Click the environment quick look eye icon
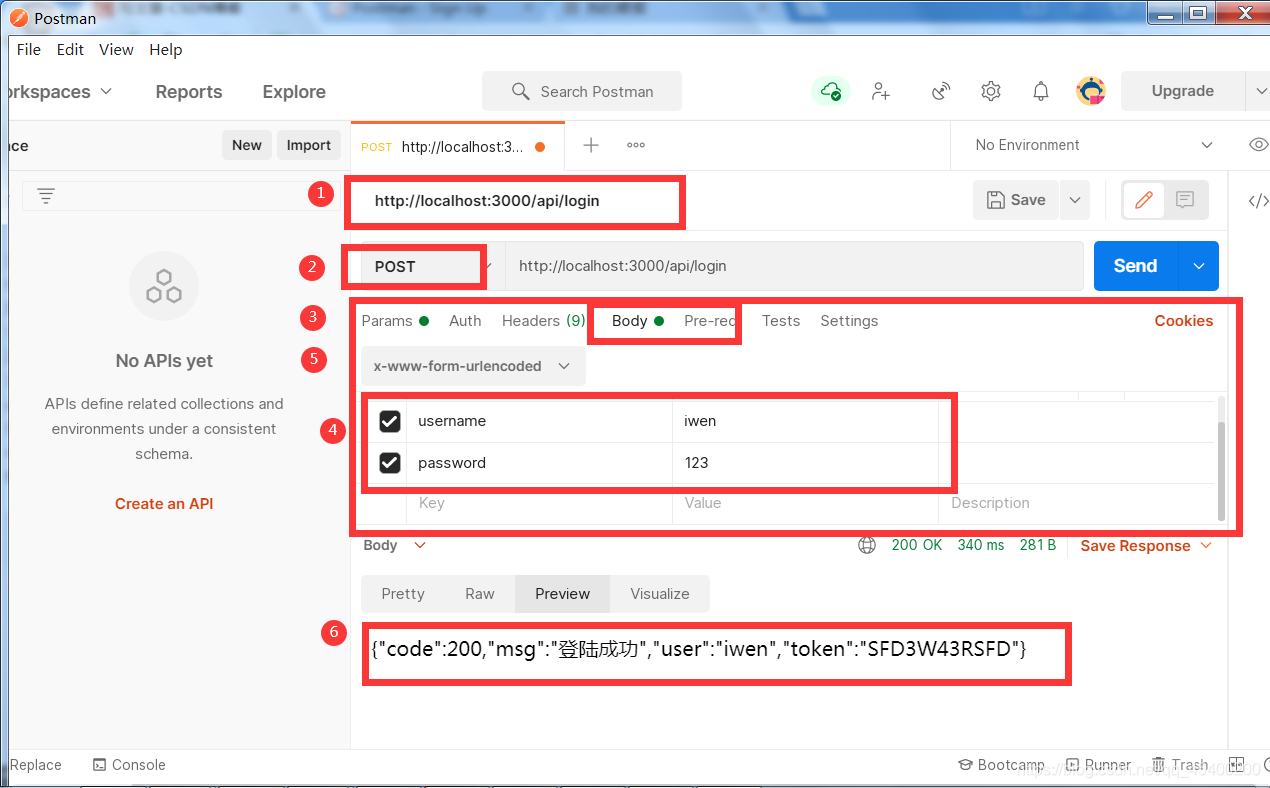Screen dimensions: 1270x788 1259,145
